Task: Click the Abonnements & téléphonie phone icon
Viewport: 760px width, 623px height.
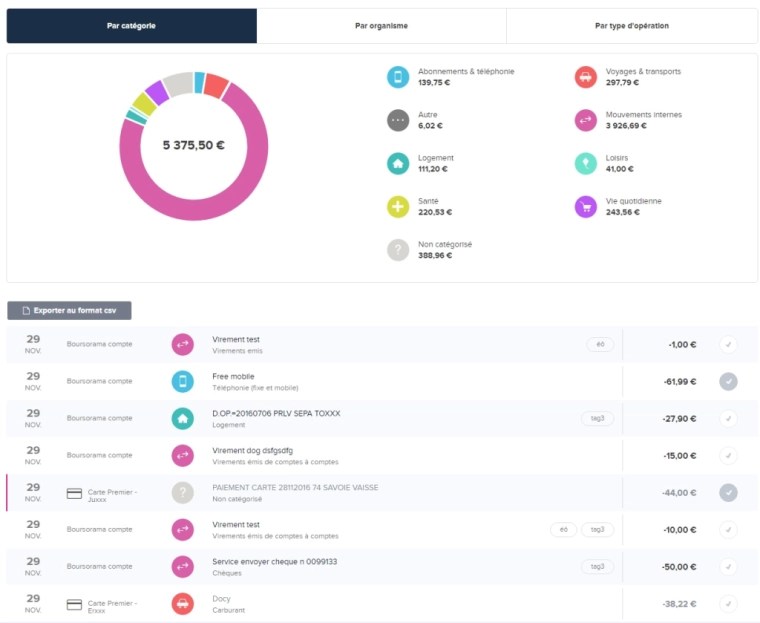Action: point(398,77)
